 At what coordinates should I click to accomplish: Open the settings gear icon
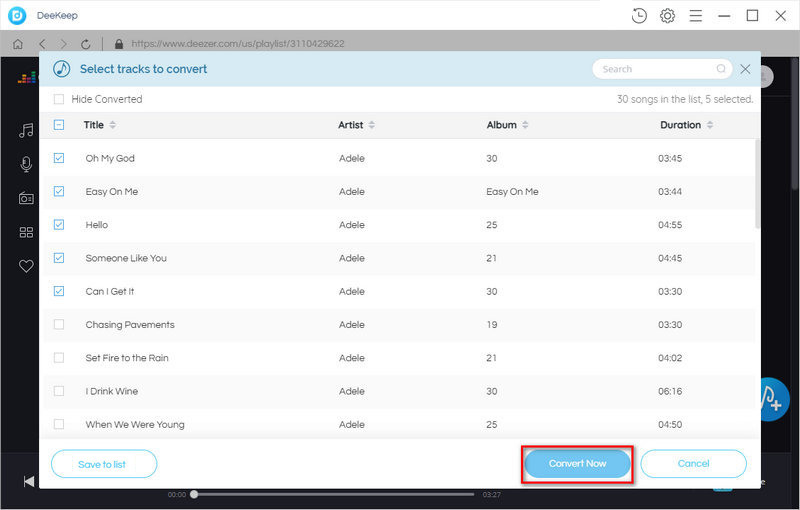point(667,16)
